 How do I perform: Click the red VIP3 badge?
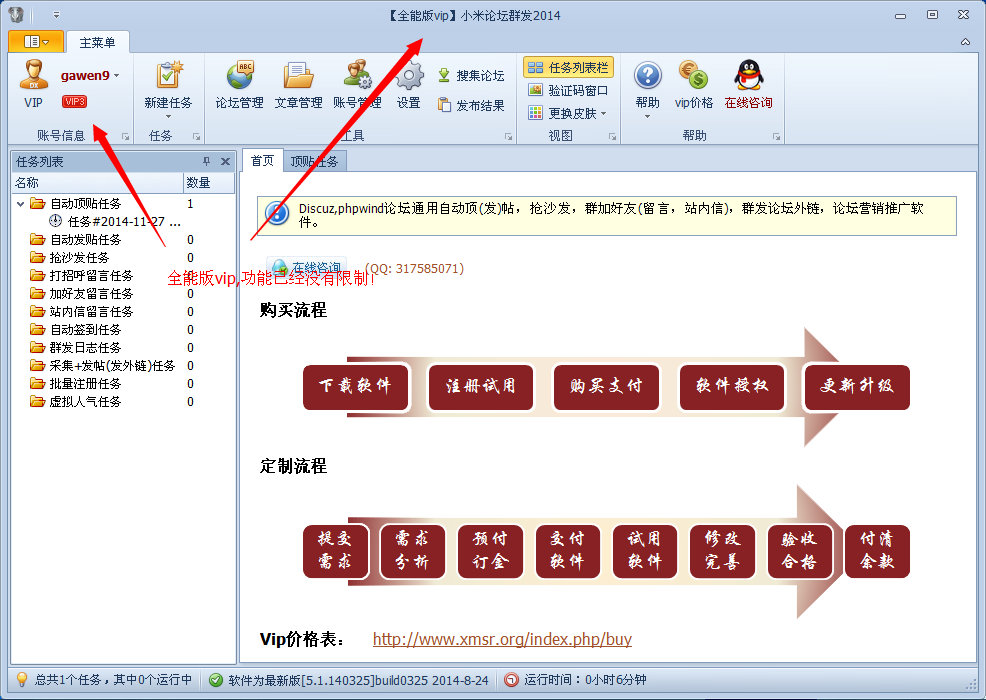[x=74, y=102]
